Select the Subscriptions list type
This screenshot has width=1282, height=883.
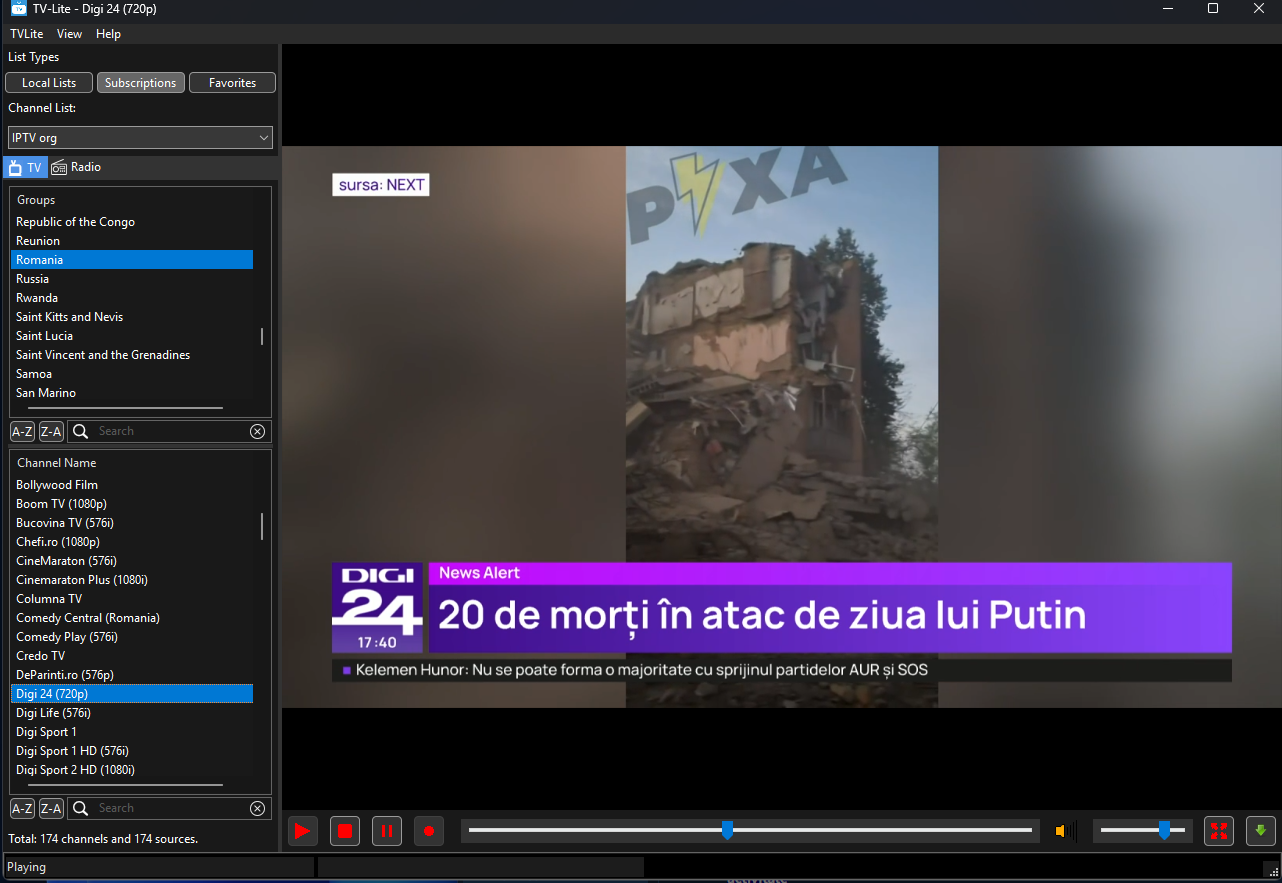tap(140, 83)
